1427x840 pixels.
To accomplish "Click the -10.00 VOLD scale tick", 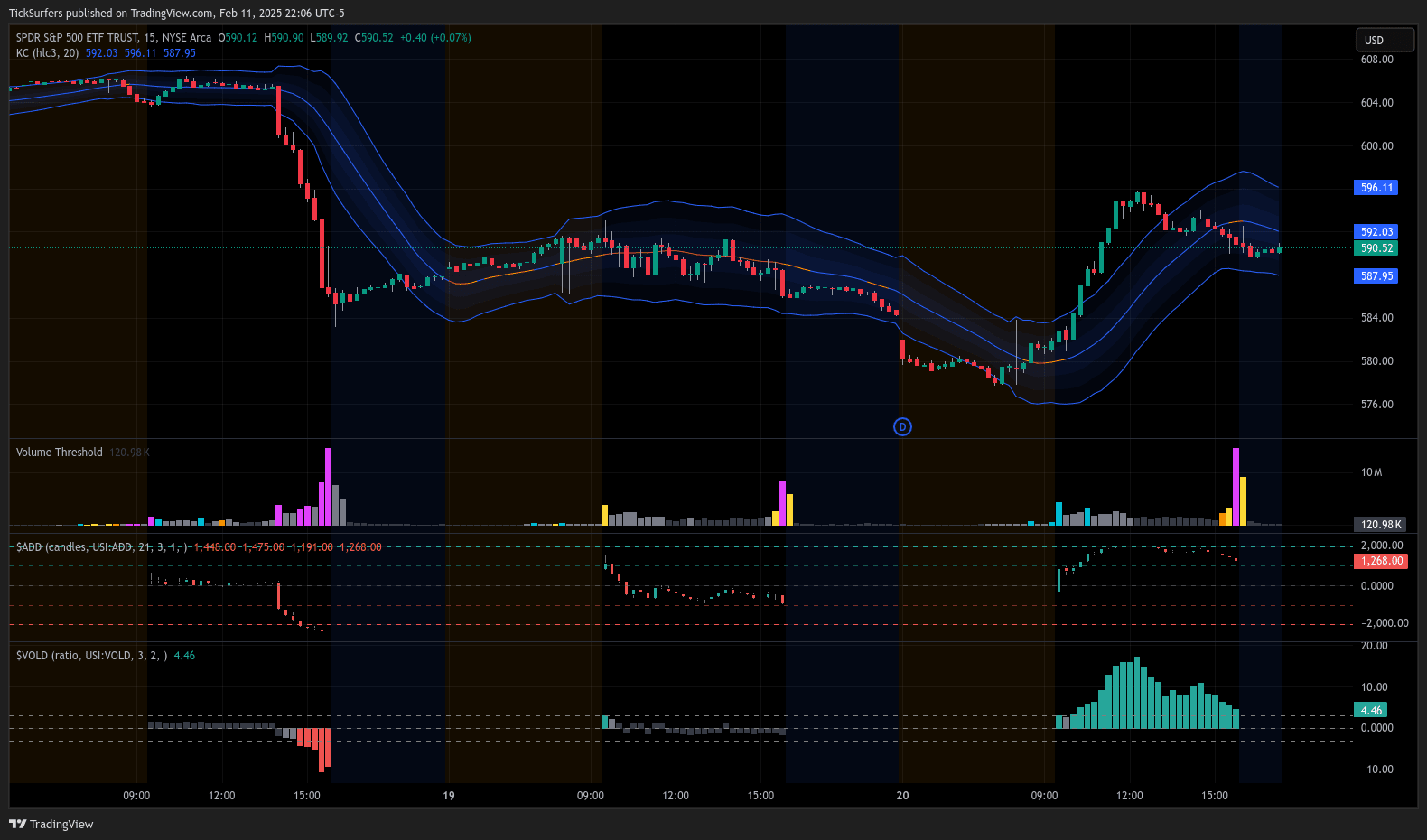I will click(x=1376, y=770).
